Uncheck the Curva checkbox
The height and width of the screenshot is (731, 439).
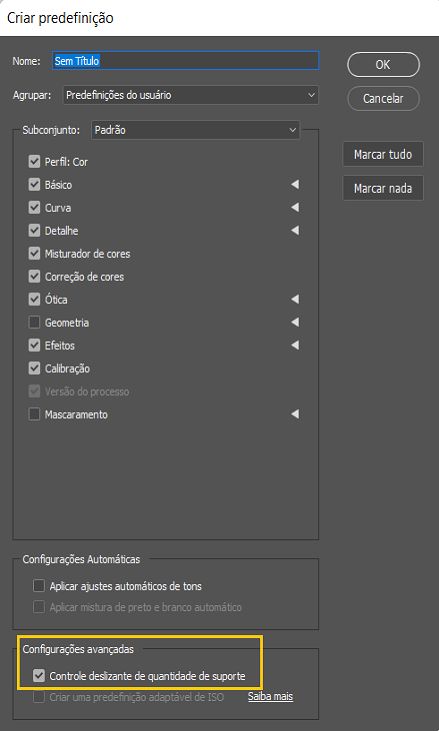pyautogui.click(x=34, y=207)
